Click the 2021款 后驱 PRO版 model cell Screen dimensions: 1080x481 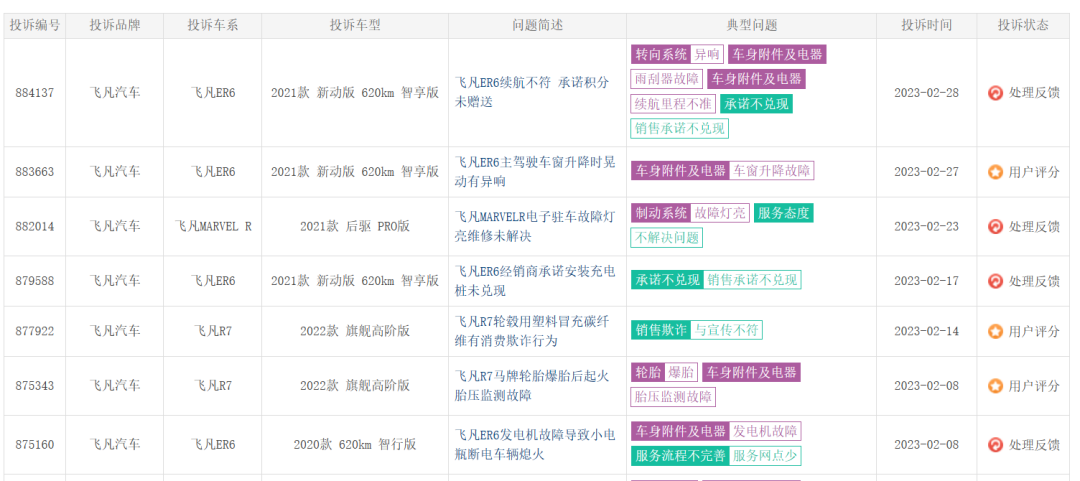coord(355,227)
